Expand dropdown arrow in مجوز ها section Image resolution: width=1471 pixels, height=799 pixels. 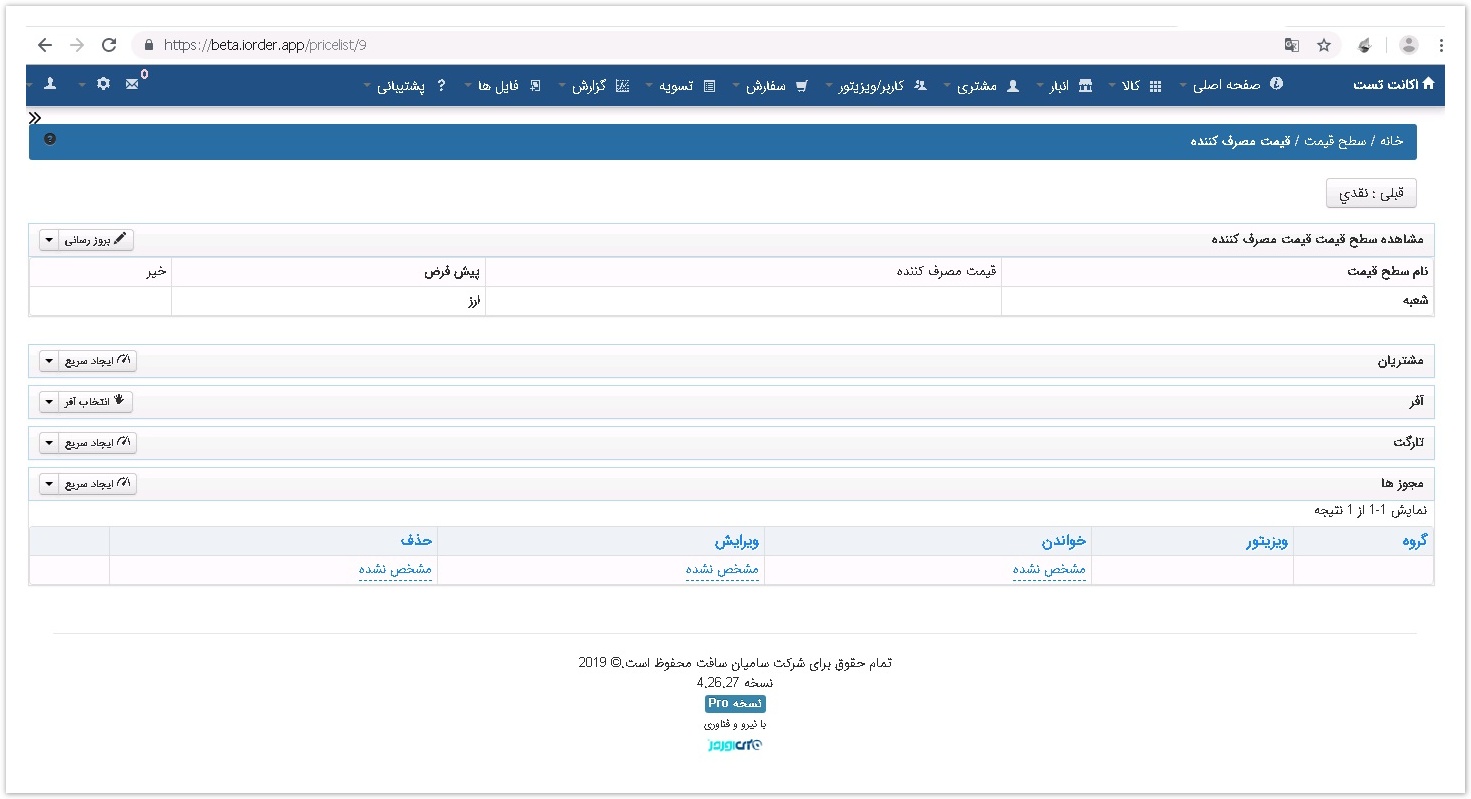pos(50,484)
